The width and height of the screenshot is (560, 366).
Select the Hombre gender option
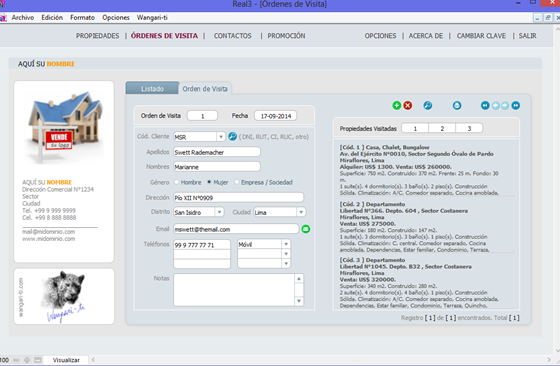pyautogui.click(x=176, y=182)
